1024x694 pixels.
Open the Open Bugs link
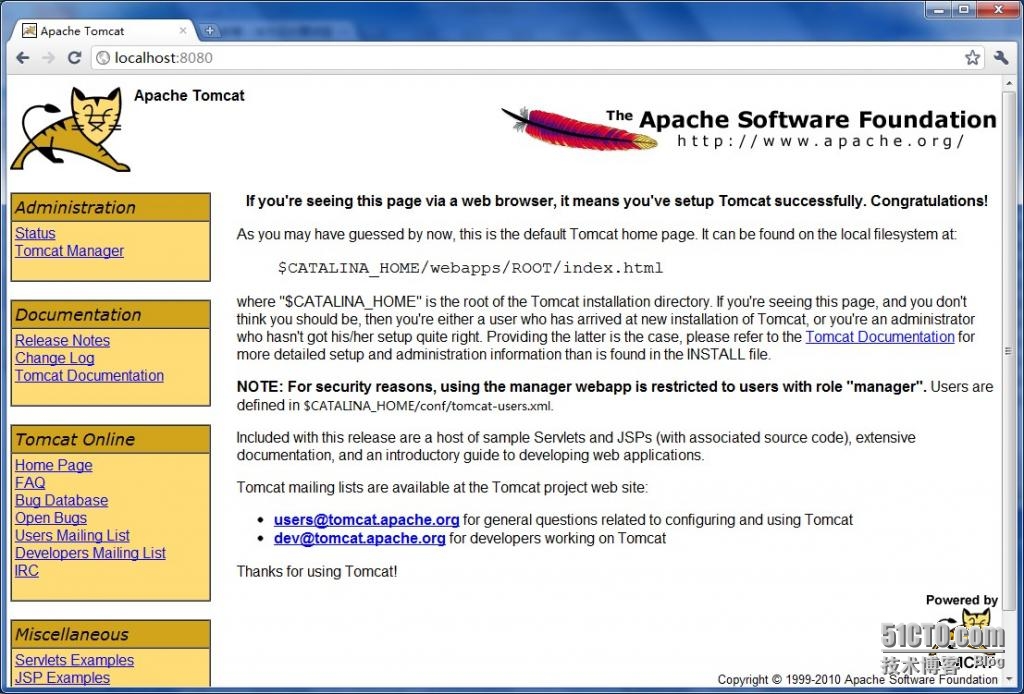[51, 518]
